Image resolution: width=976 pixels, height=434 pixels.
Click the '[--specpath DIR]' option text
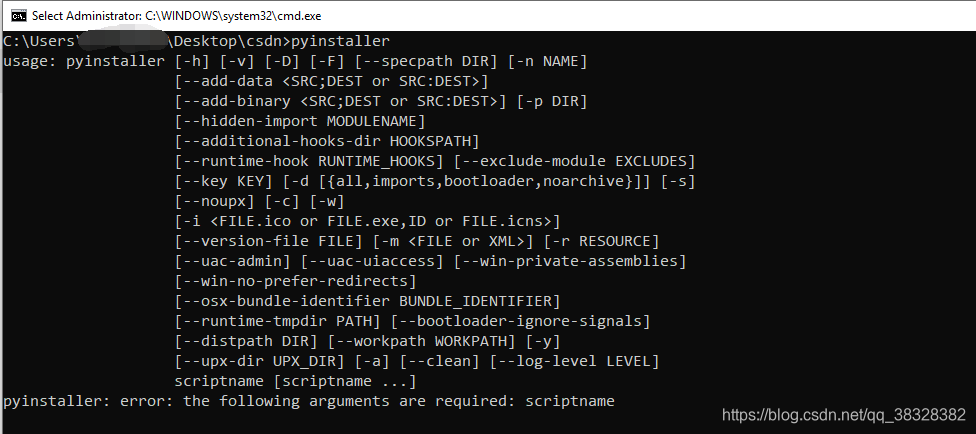pos(426,62)
